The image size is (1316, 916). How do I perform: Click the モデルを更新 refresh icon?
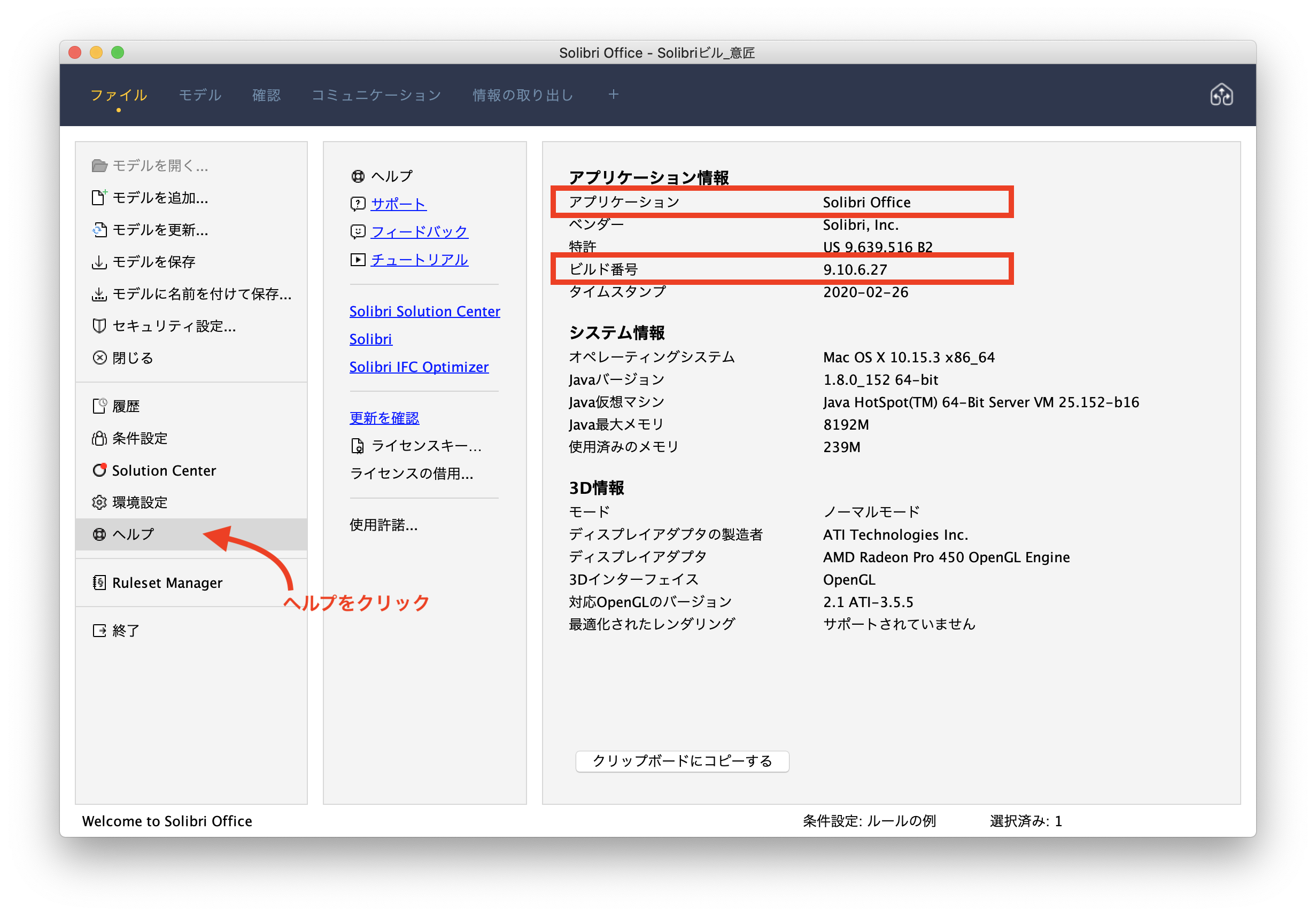click(99, 229)
